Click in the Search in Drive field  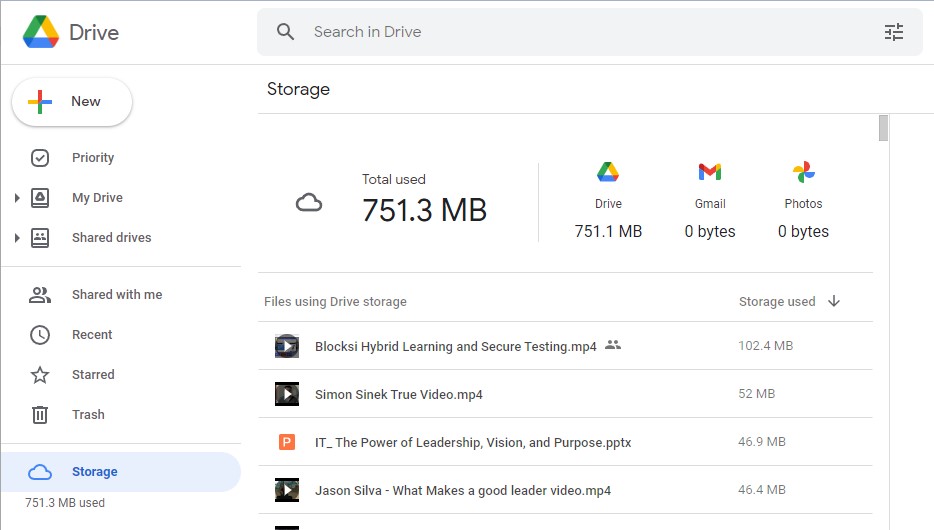coord(590,32)
